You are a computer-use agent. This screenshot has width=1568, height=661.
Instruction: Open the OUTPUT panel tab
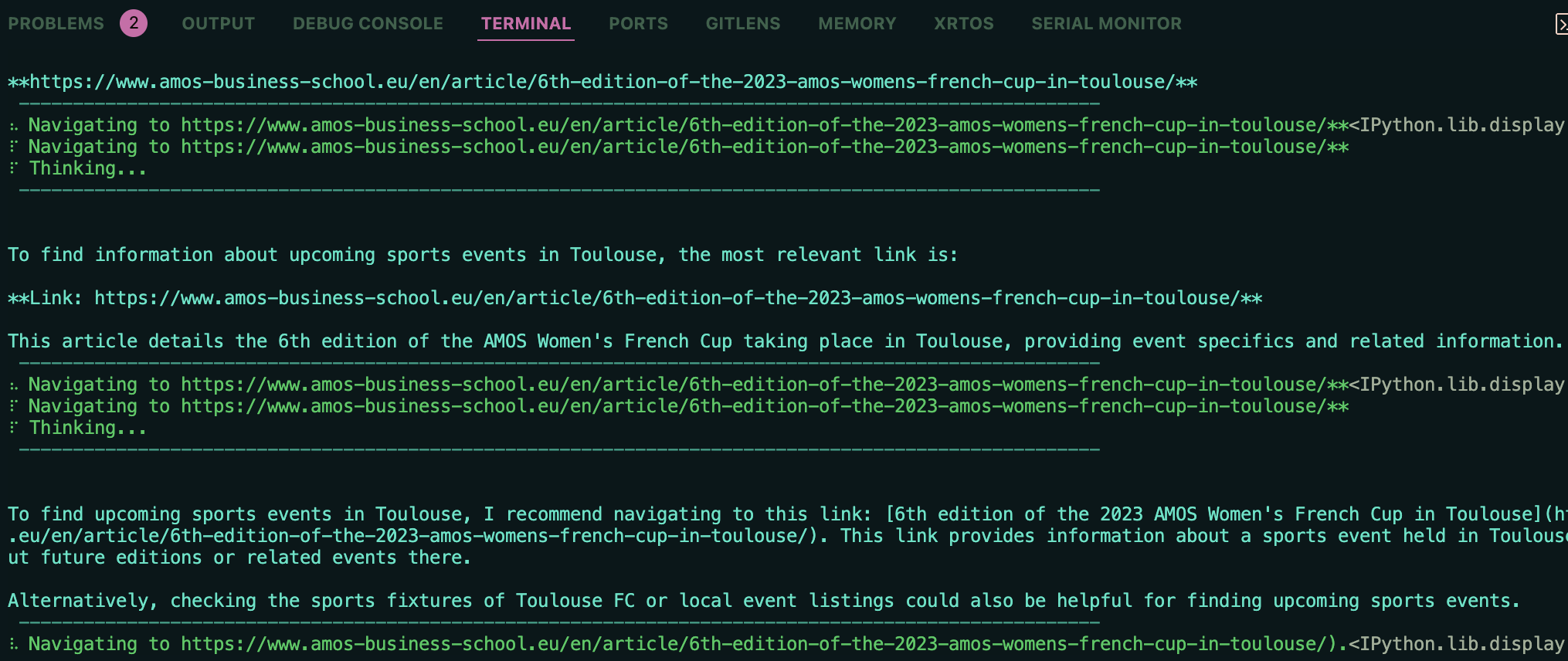click(219, 24)
